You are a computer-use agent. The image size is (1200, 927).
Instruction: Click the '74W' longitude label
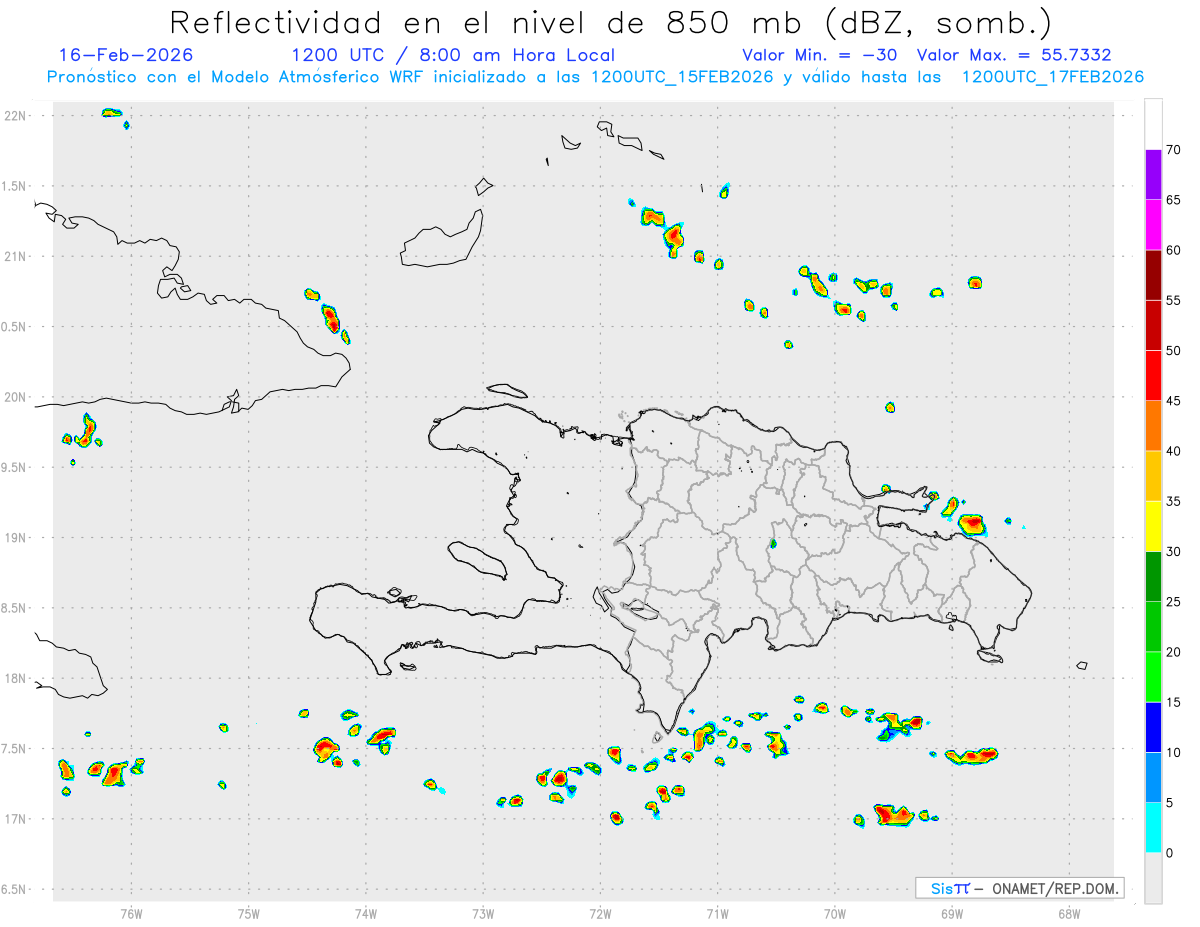366,912
